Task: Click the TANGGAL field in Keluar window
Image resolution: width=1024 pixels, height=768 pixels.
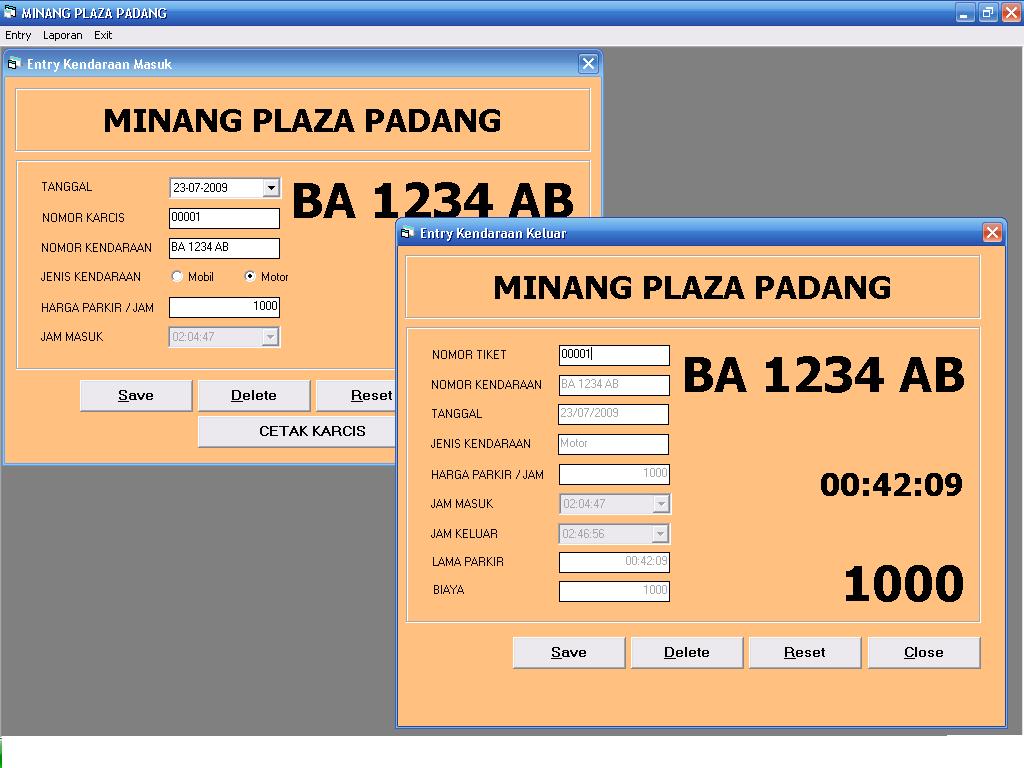Action: (x=613, y=414)
